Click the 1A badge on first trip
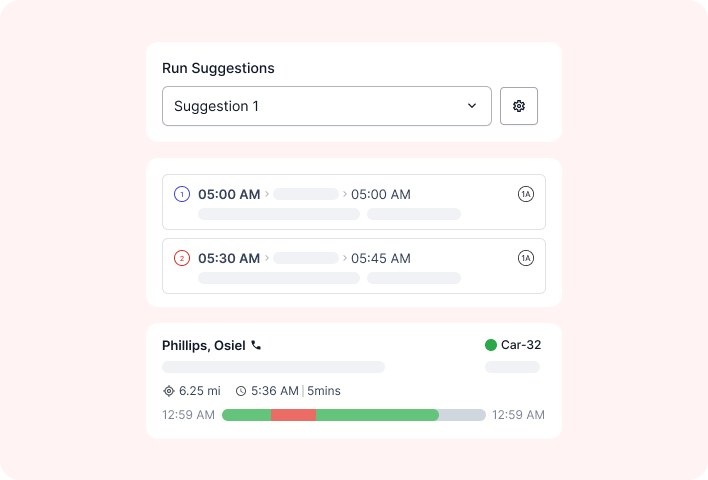 point(526,194)
